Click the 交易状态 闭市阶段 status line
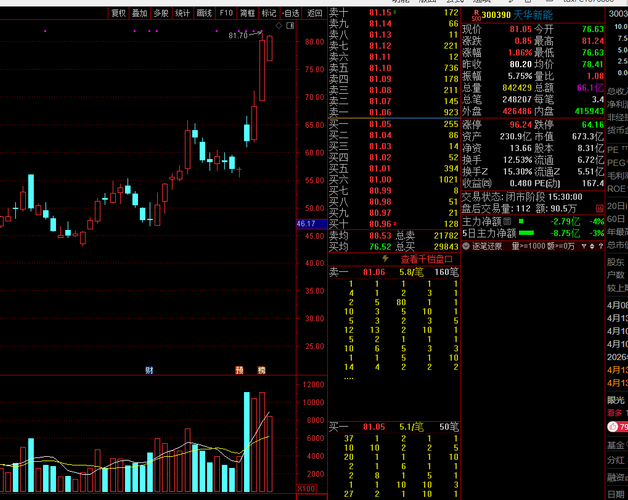 click(x=523, y=197)
